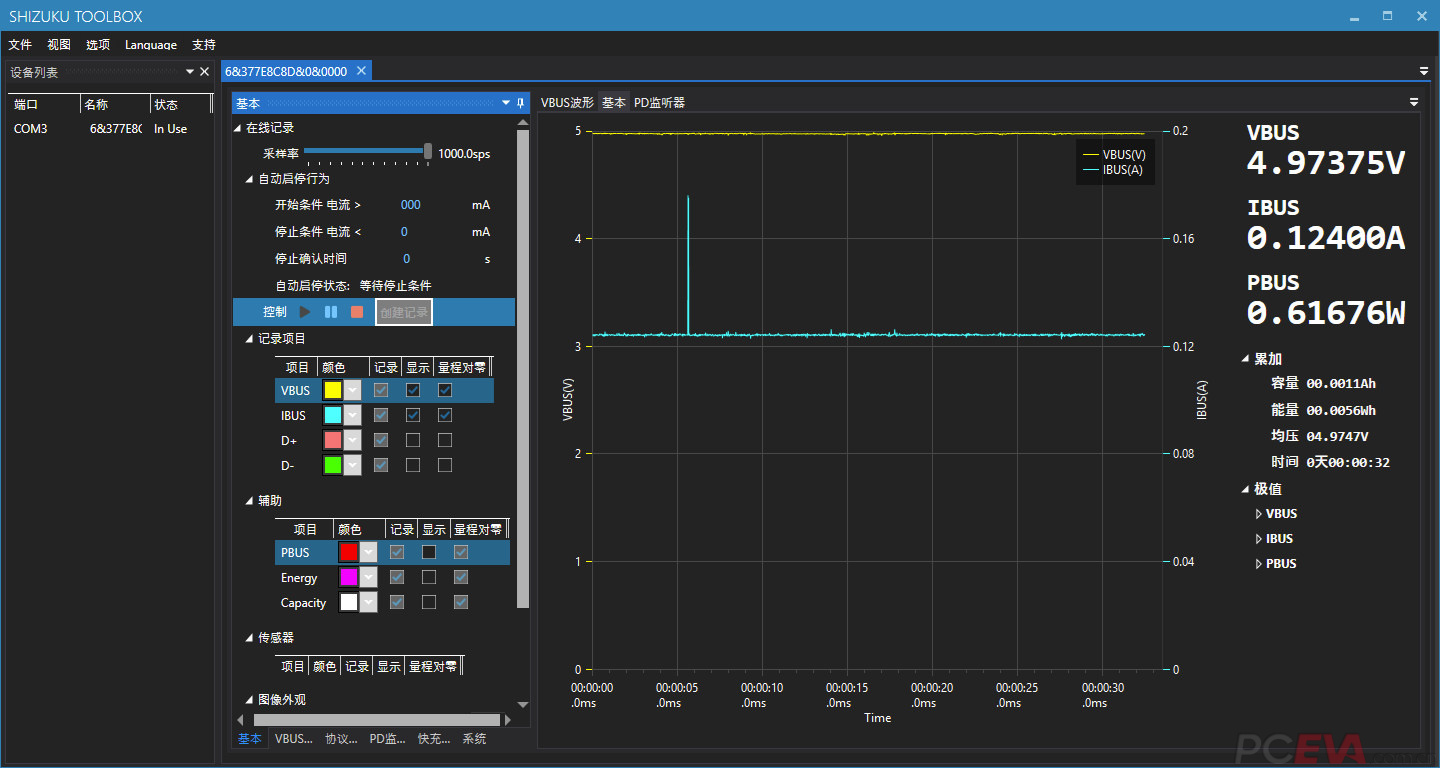This screenshot has height=768, width=1440.
Task: Close the 设备列表 panel
Action: click(205, 72)
